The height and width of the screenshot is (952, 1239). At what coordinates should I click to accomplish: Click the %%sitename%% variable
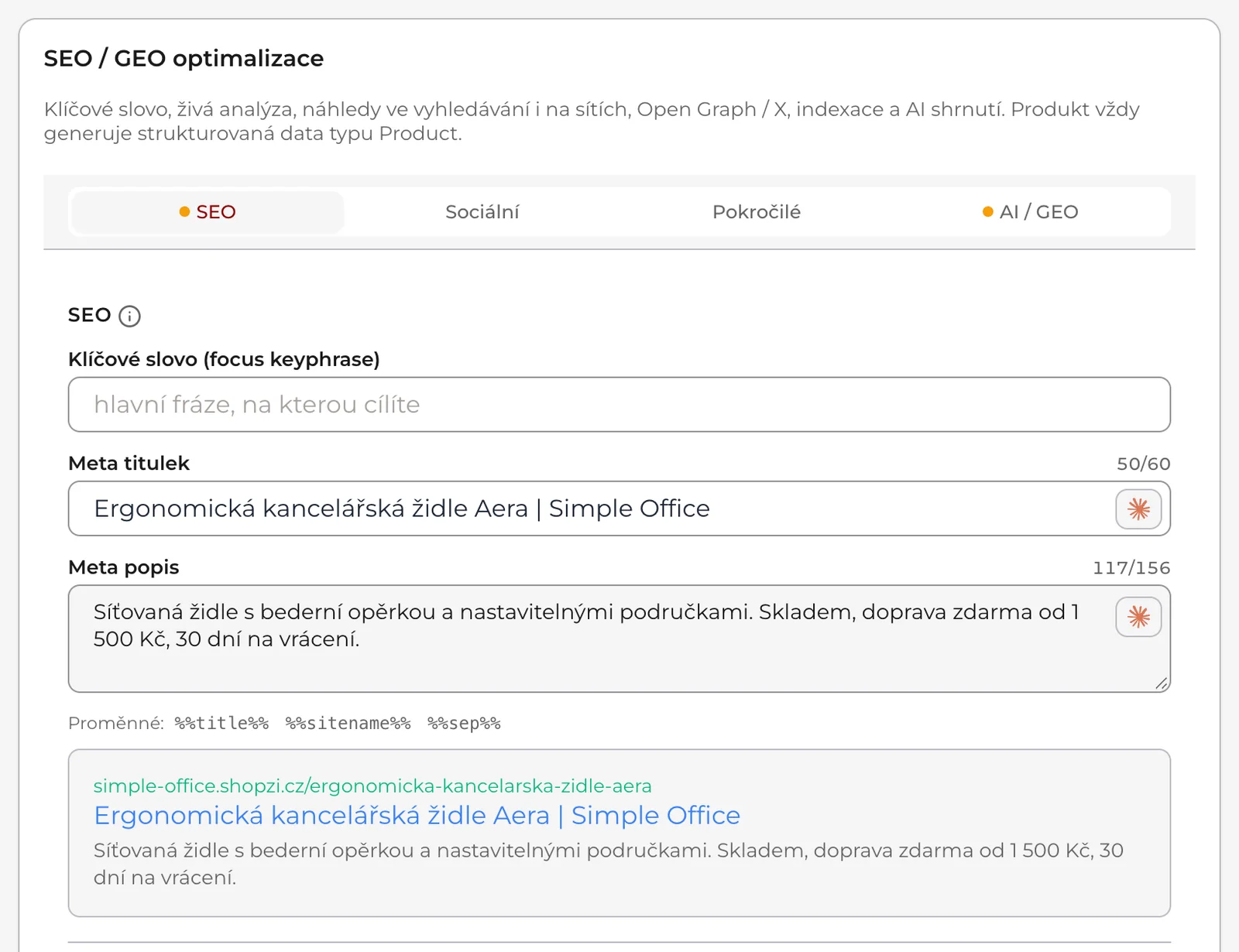click(348, 723)
